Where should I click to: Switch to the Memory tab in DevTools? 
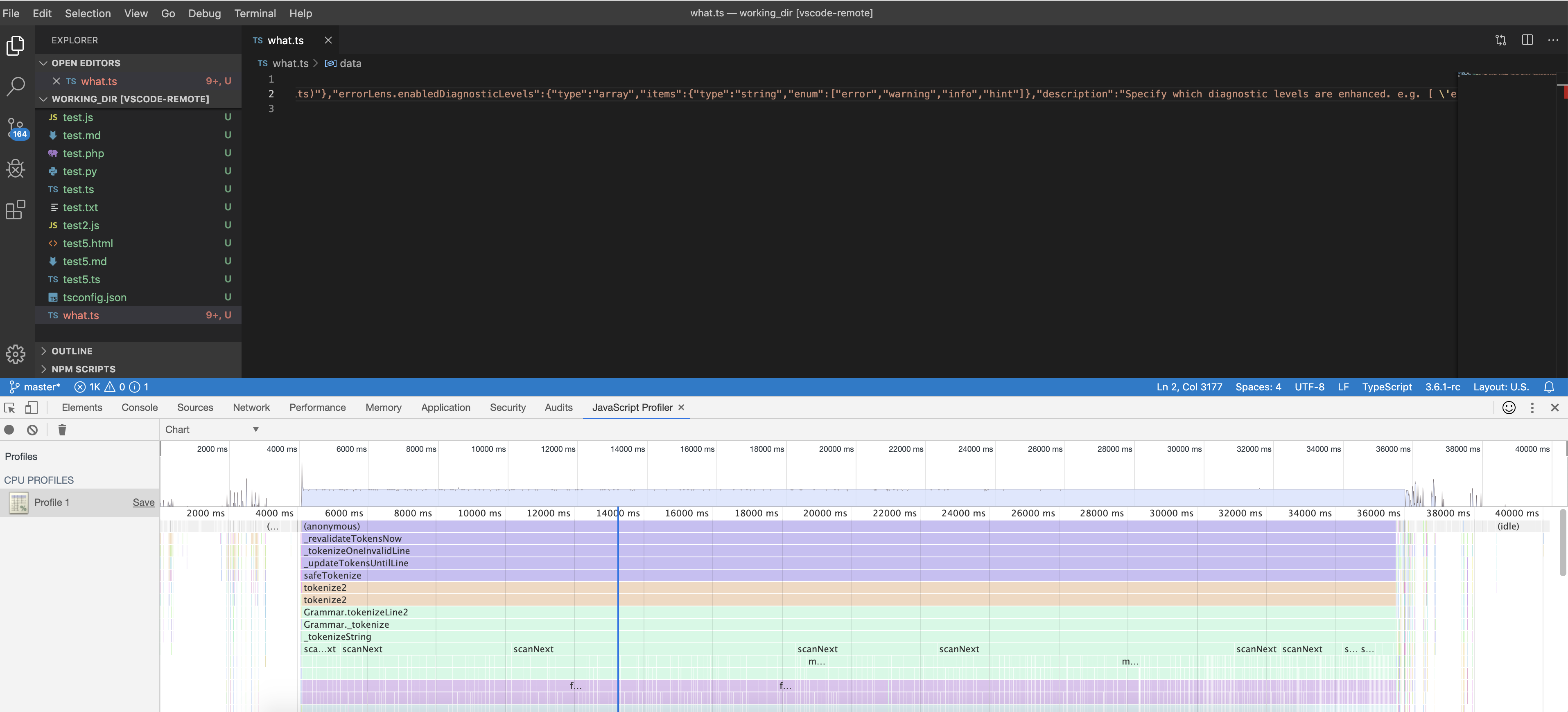[x=384, y=407]
